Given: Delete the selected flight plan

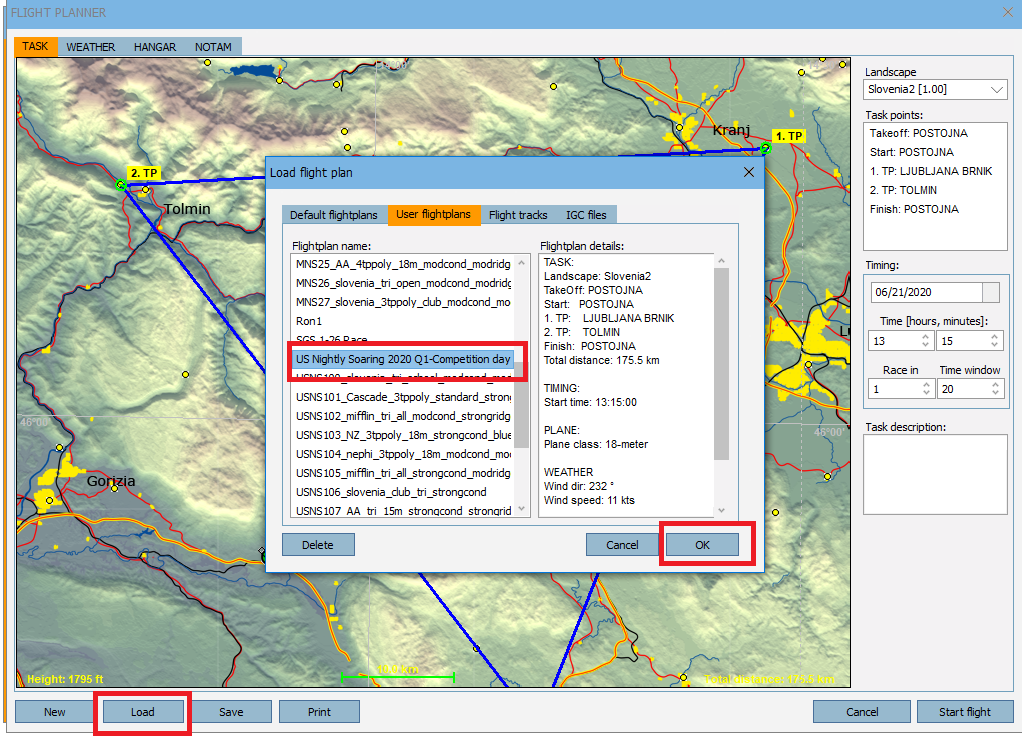Looking at the screenshot, I should point(318,545).
